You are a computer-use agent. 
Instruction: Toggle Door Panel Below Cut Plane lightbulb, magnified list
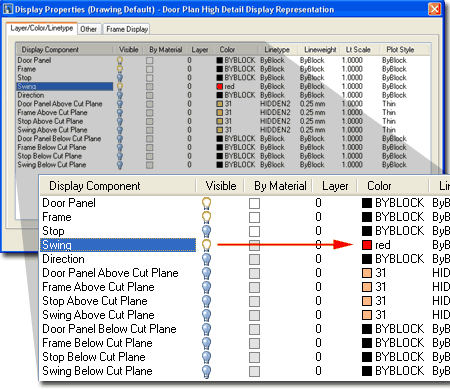(207, 329)
